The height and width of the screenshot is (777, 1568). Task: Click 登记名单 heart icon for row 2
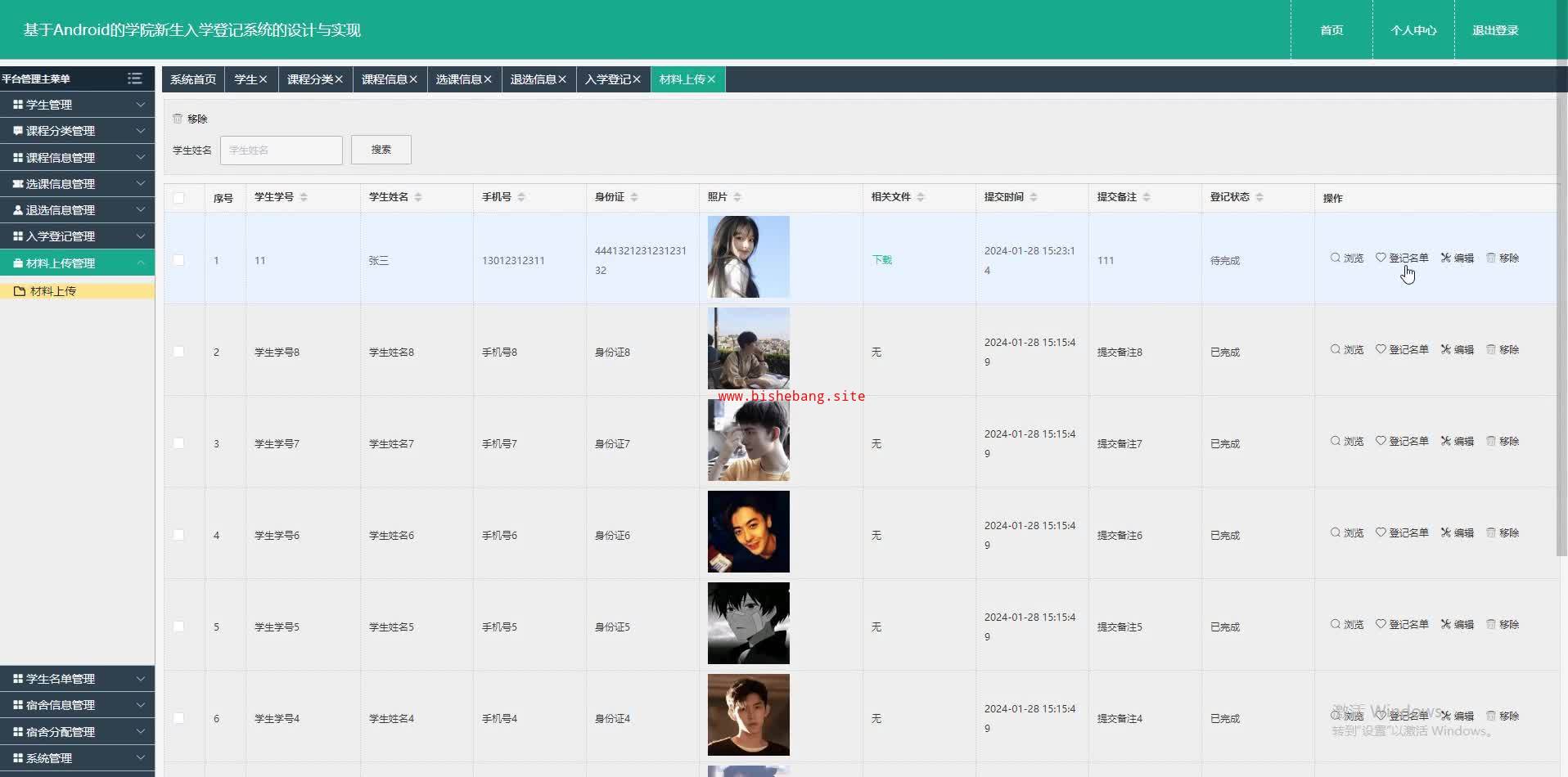[1381, 349]
